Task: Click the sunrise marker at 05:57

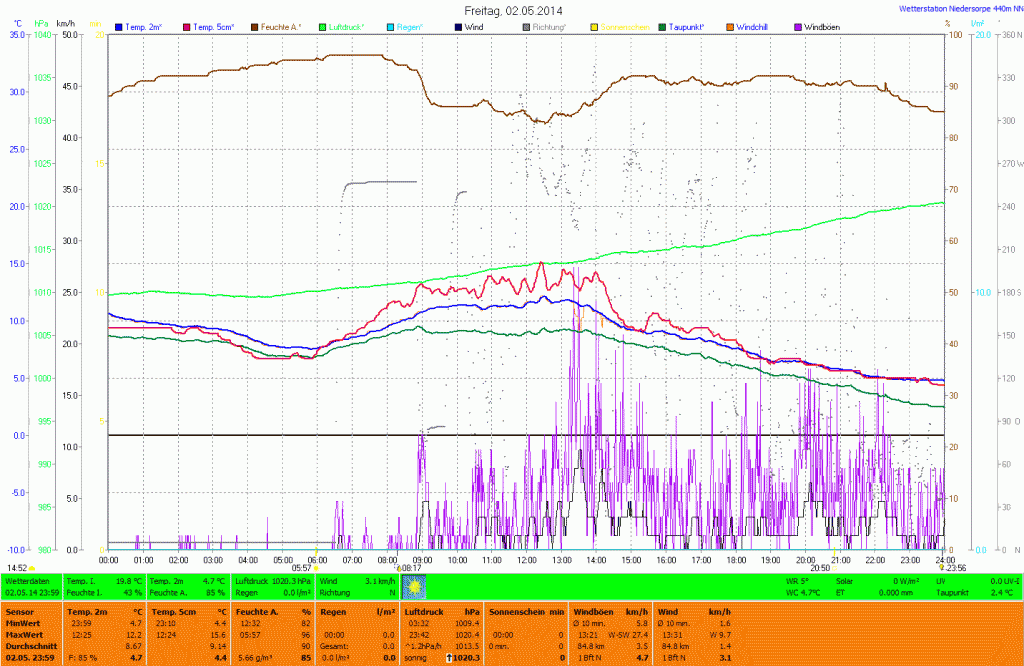Action: coord(317,568)
